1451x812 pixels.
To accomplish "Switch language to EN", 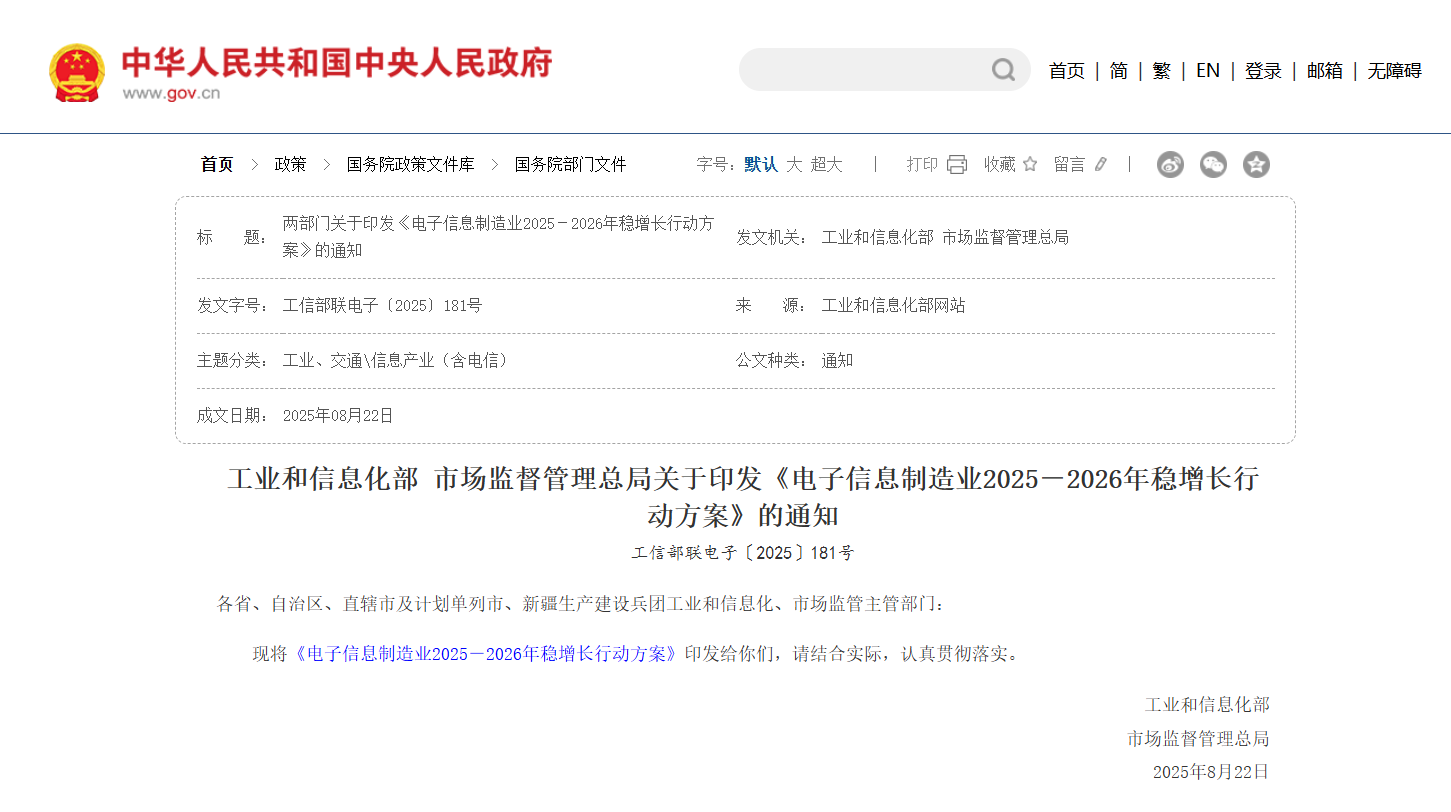I will [x=1208, y=71].
